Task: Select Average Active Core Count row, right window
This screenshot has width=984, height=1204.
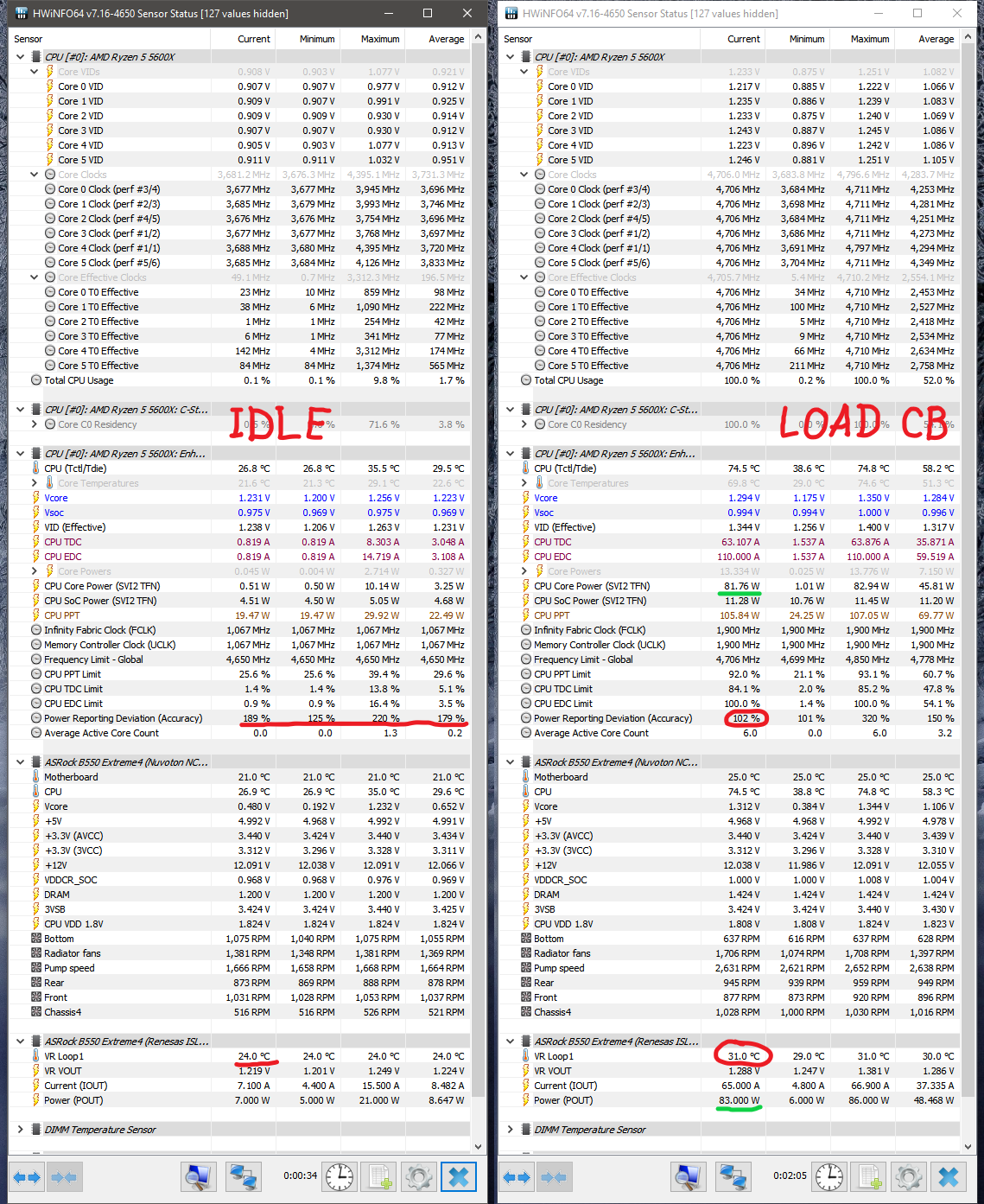Action: point(730,733)
